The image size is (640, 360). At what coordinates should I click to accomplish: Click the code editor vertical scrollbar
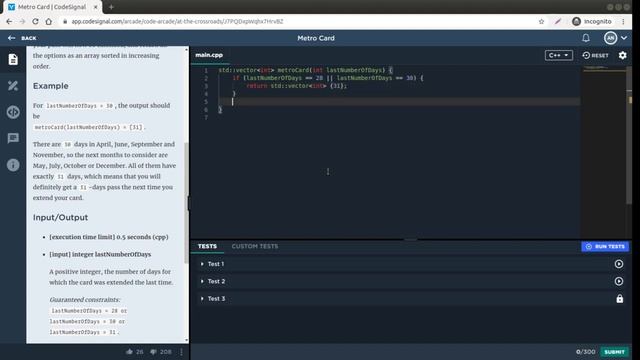tap(629, 135)
